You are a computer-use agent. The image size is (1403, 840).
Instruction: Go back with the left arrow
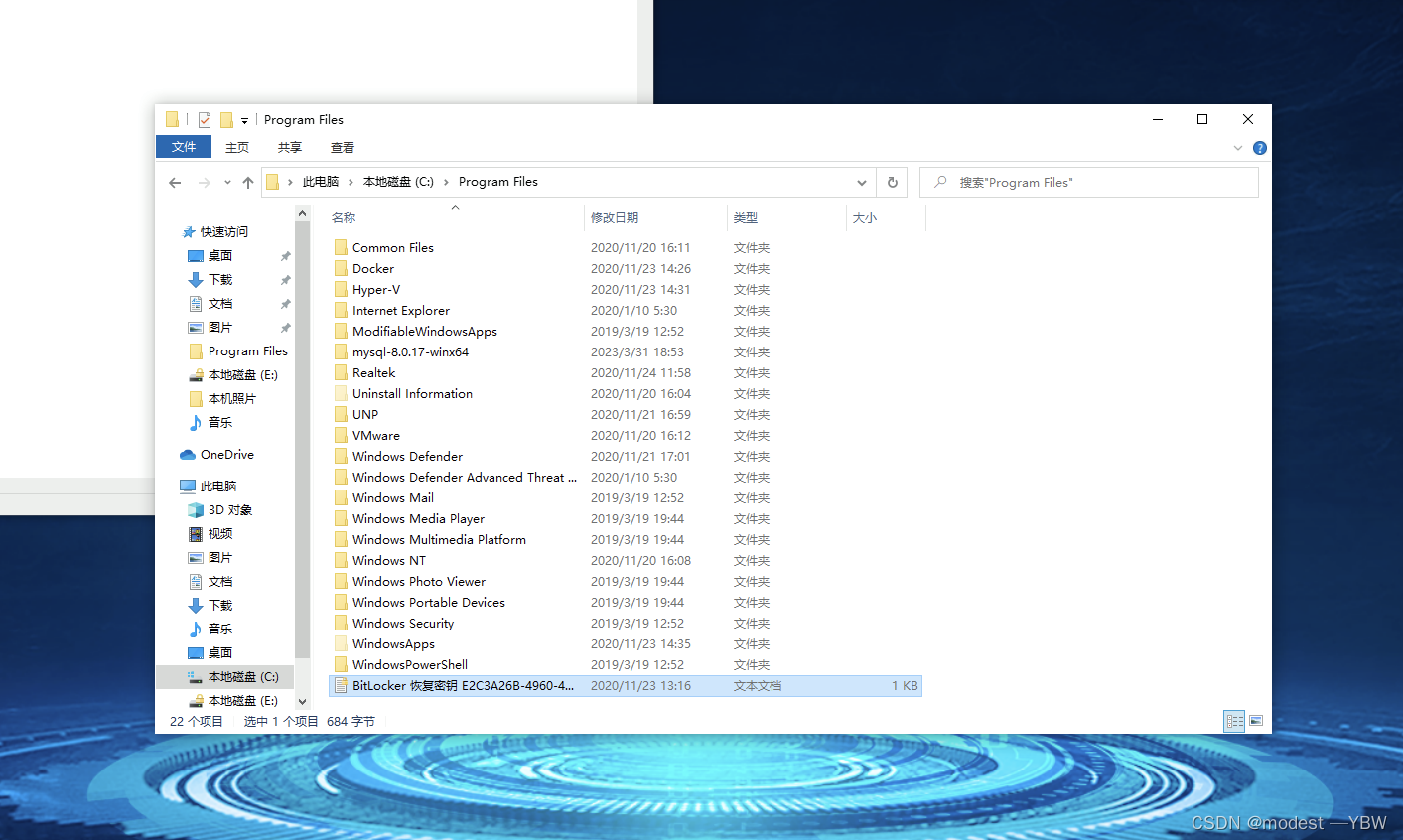[175, 182]
